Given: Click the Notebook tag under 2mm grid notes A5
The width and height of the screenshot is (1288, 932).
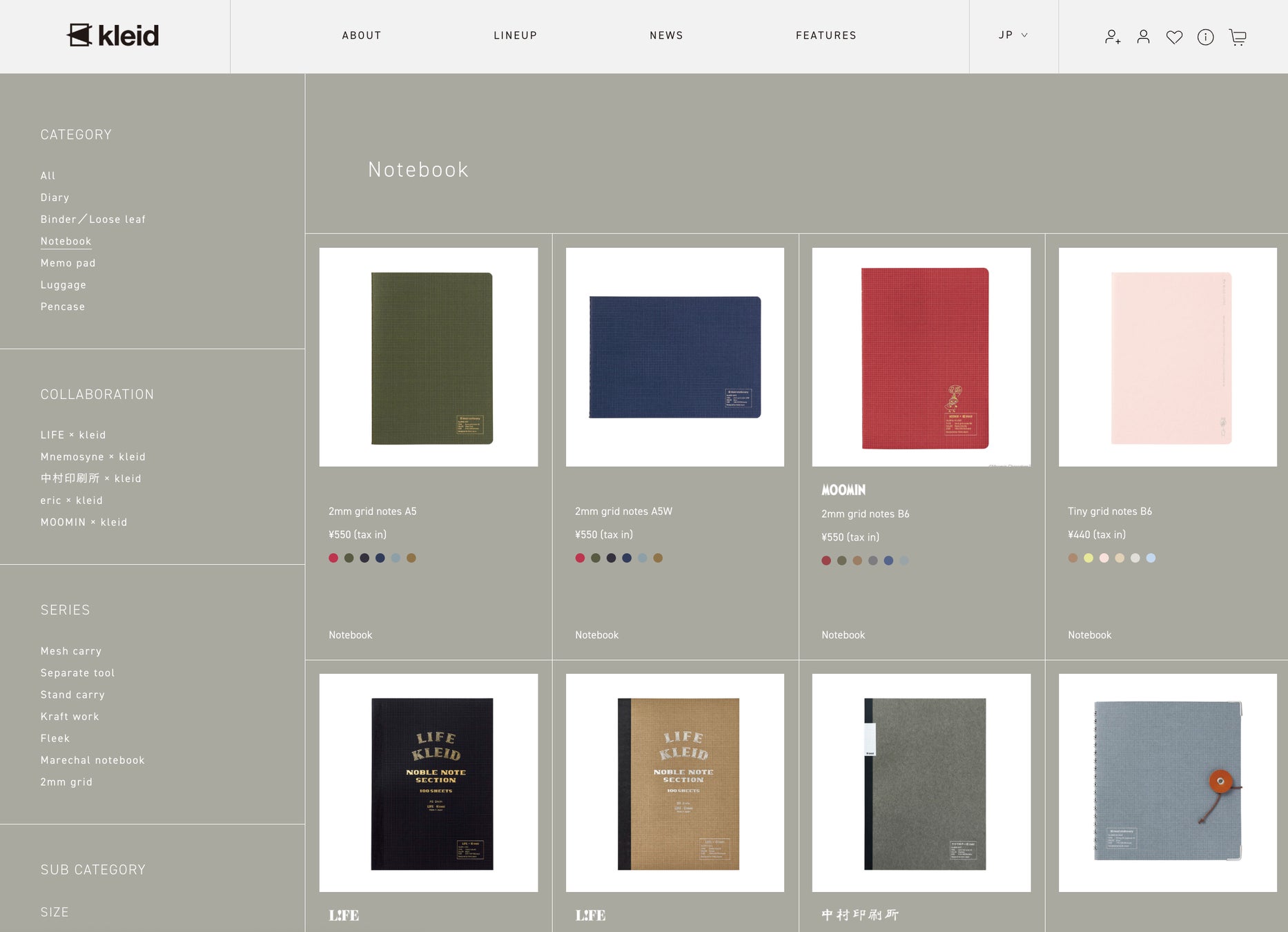Looking at the screenshot, I should (x=351, y=635).
